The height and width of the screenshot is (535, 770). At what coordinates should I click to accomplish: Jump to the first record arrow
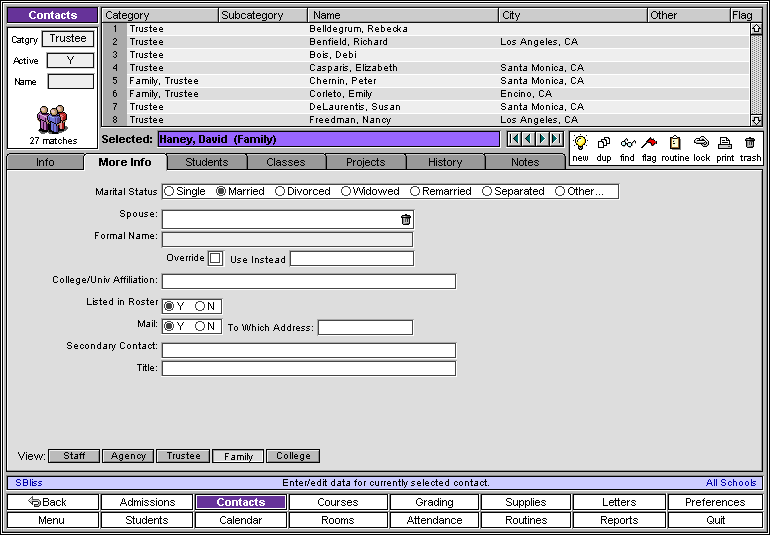point(514,139)
